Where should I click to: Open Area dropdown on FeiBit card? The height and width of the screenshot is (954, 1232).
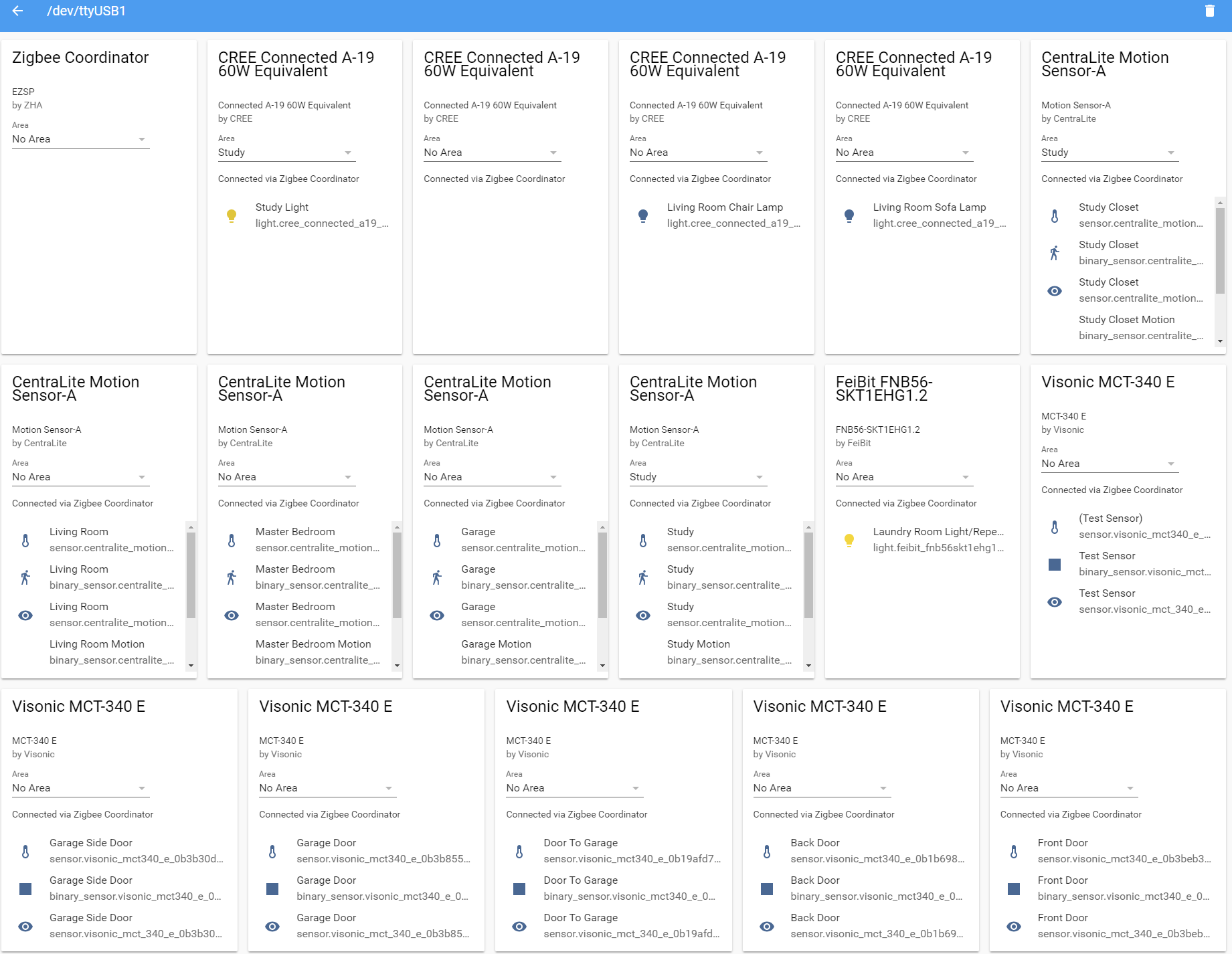pyautogui.click(x=904, y=477)
